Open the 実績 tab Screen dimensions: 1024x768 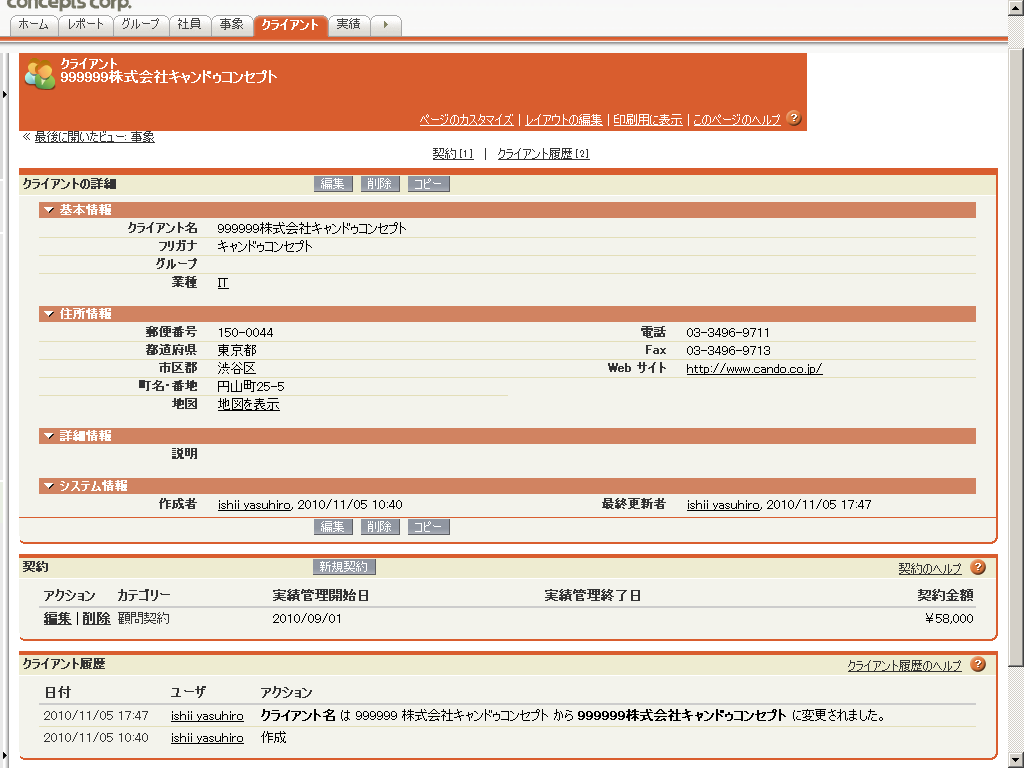pyautogui.click(x=349, y=25)
